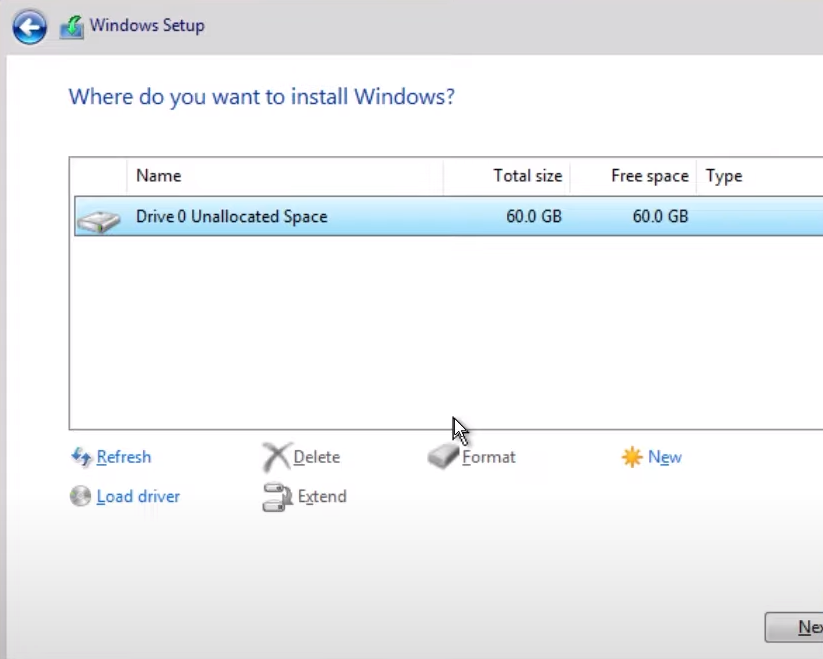Click the Refresh arrows icon
Image resolution: width=823 pixels, height=659 pixels.
(81, 457)
